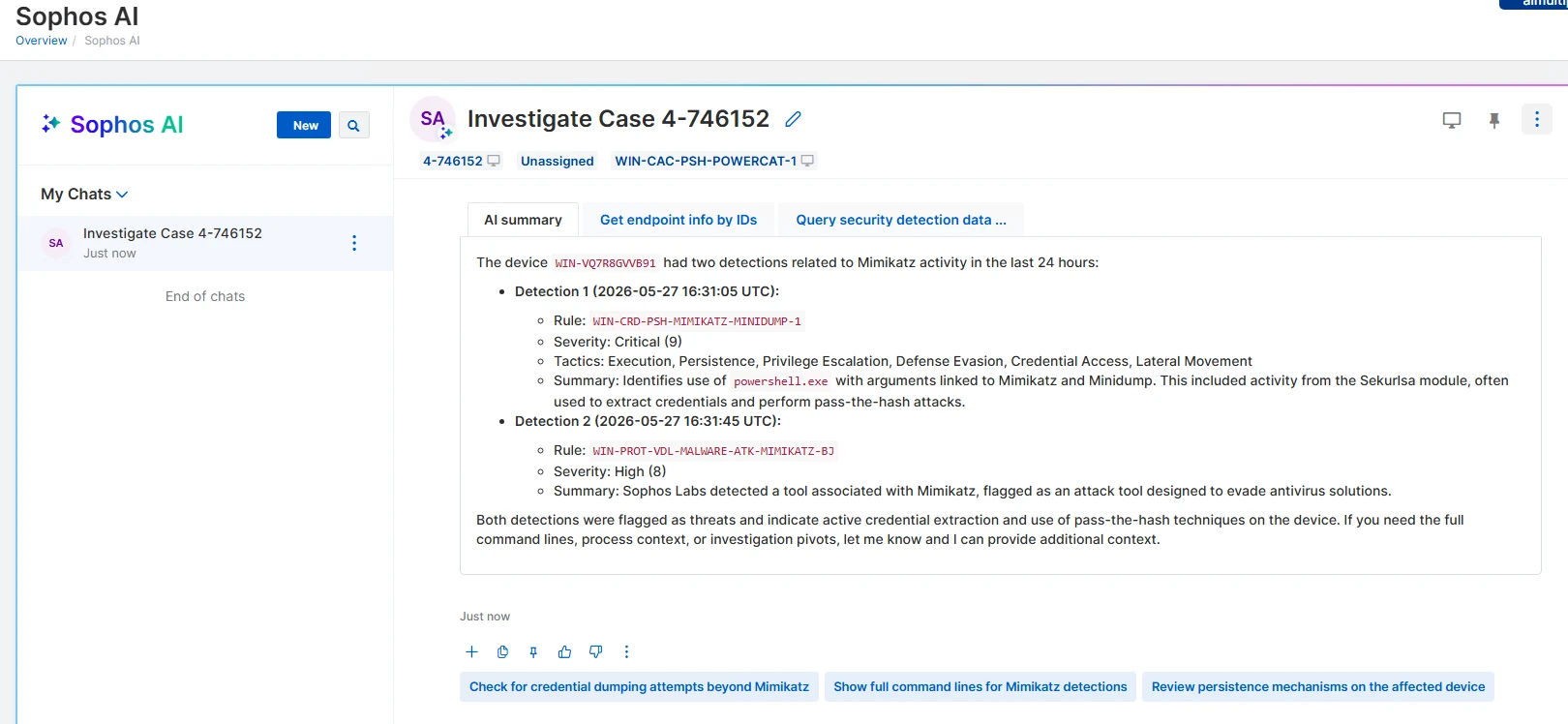1568x724 pixels.
Task: Pin this chat using the header pin icon
Action: pos(1494,120)
